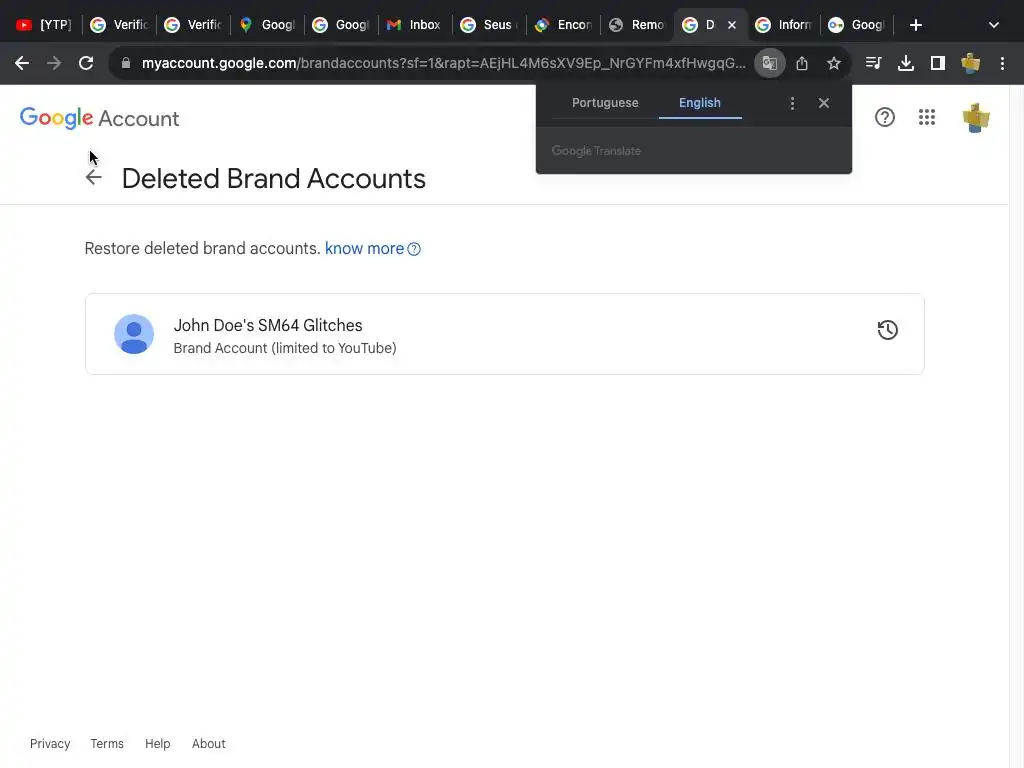Reload the current page

[86, 63]
